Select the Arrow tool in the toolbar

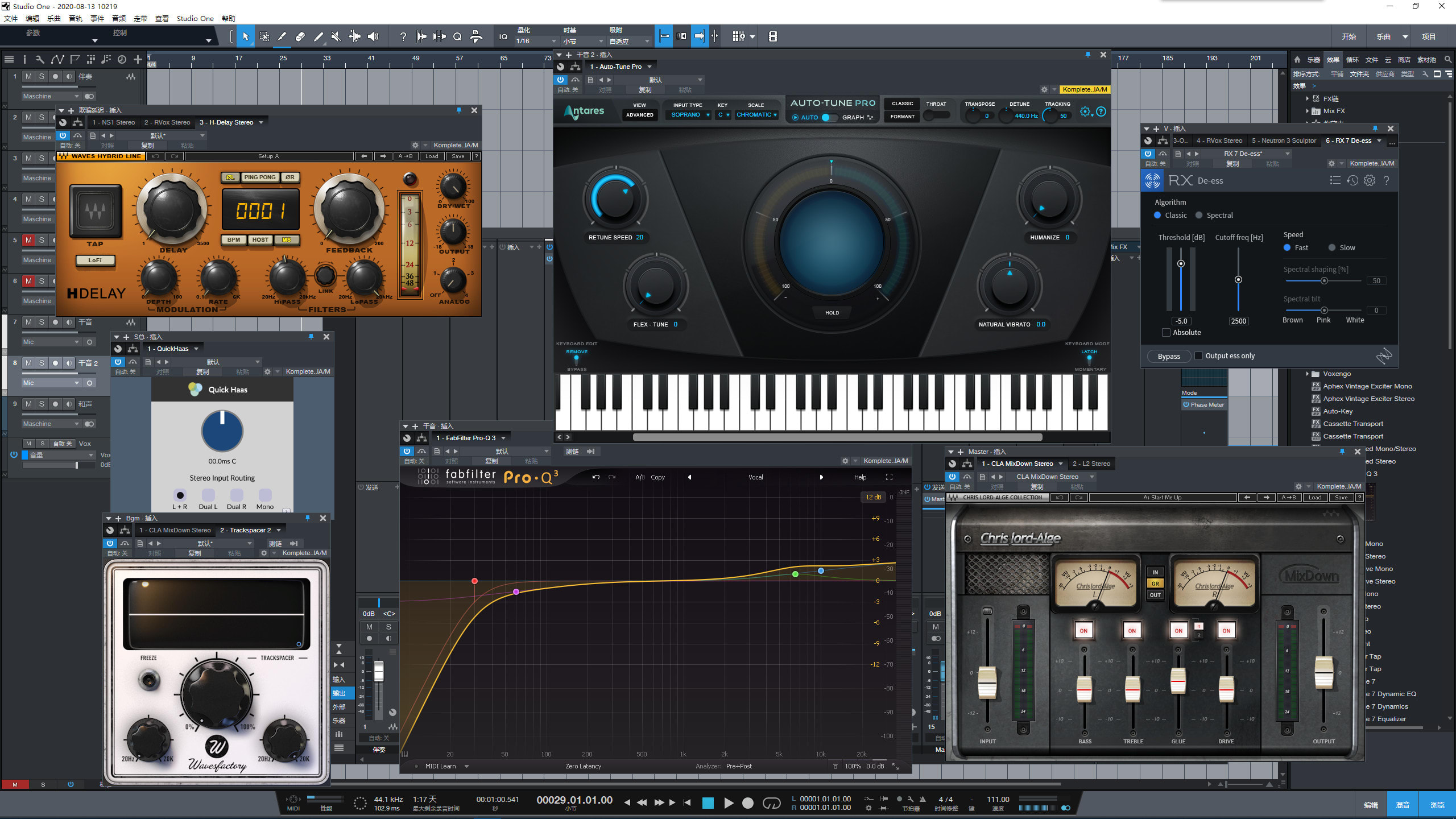coord(246,36)
